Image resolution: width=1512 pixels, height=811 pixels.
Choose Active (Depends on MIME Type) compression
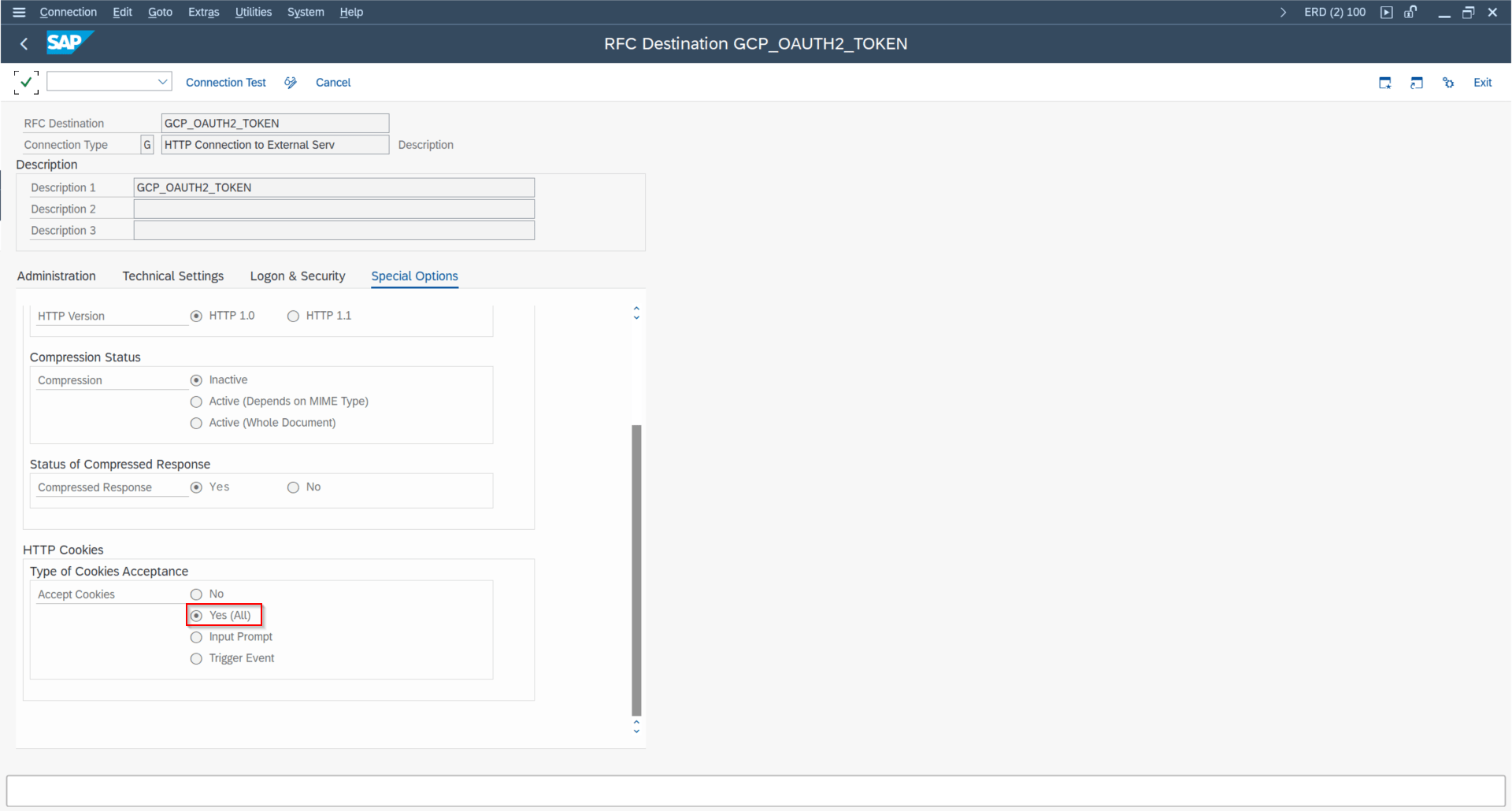(196, 402)
